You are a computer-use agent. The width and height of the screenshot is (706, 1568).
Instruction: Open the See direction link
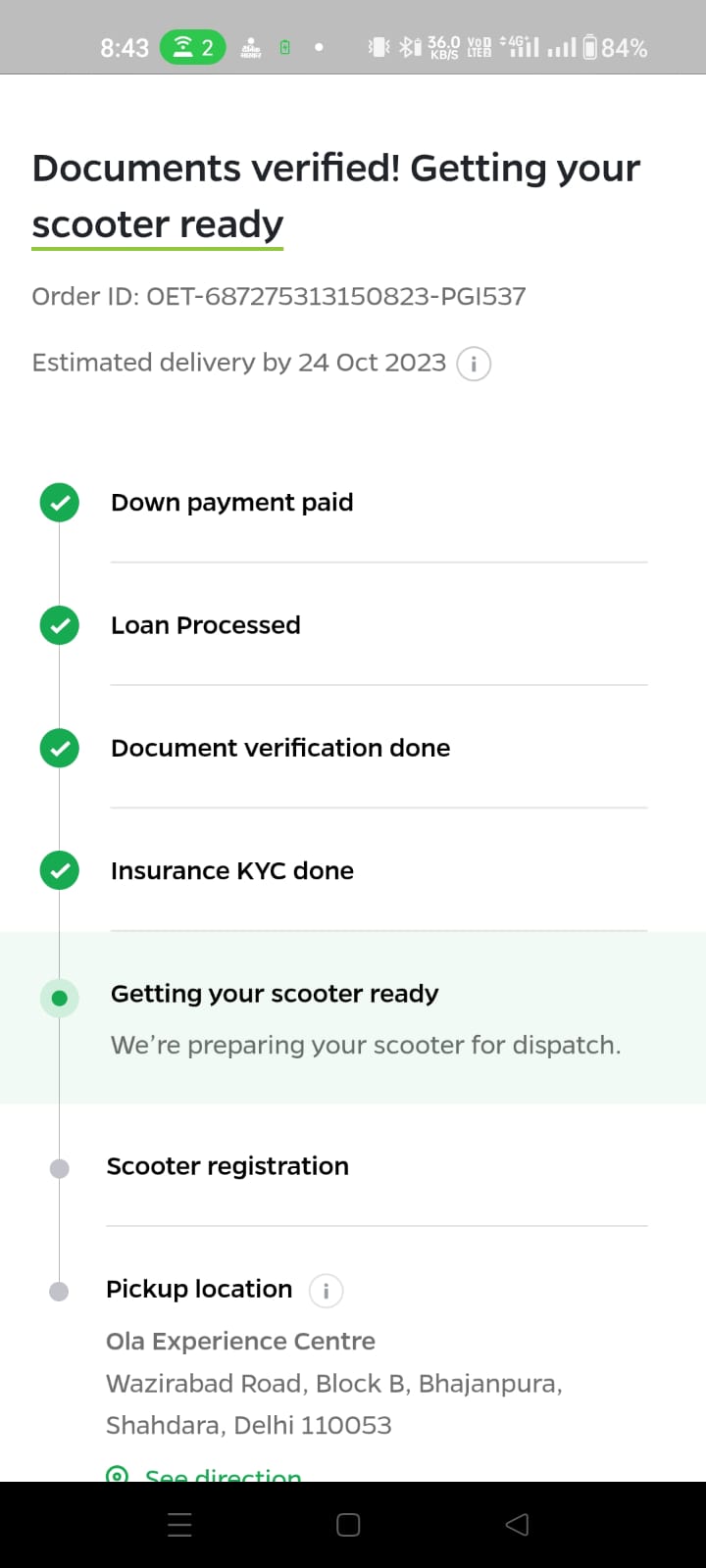coord(223,1475)
